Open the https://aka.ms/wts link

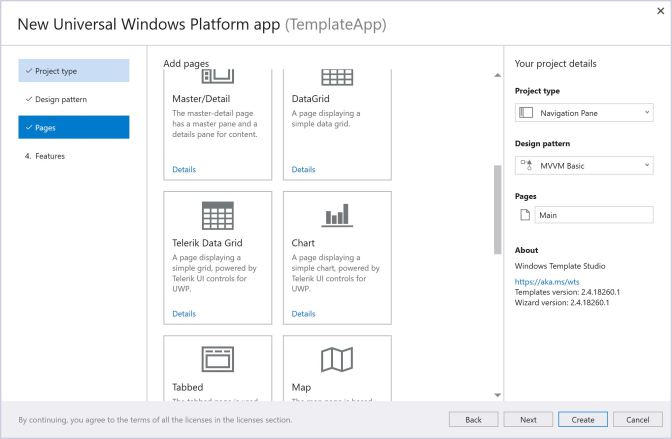click(547, 282)
